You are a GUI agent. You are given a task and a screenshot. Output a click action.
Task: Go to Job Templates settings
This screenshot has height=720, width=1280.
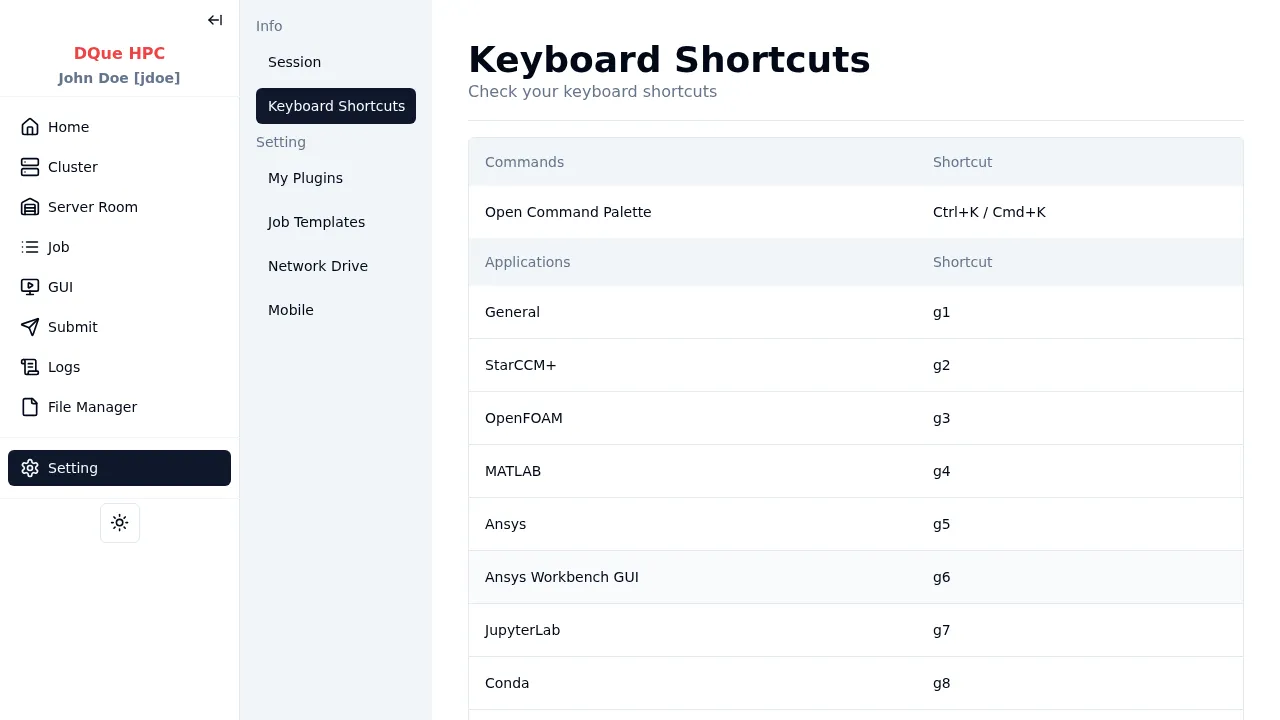tap(316, 222)
